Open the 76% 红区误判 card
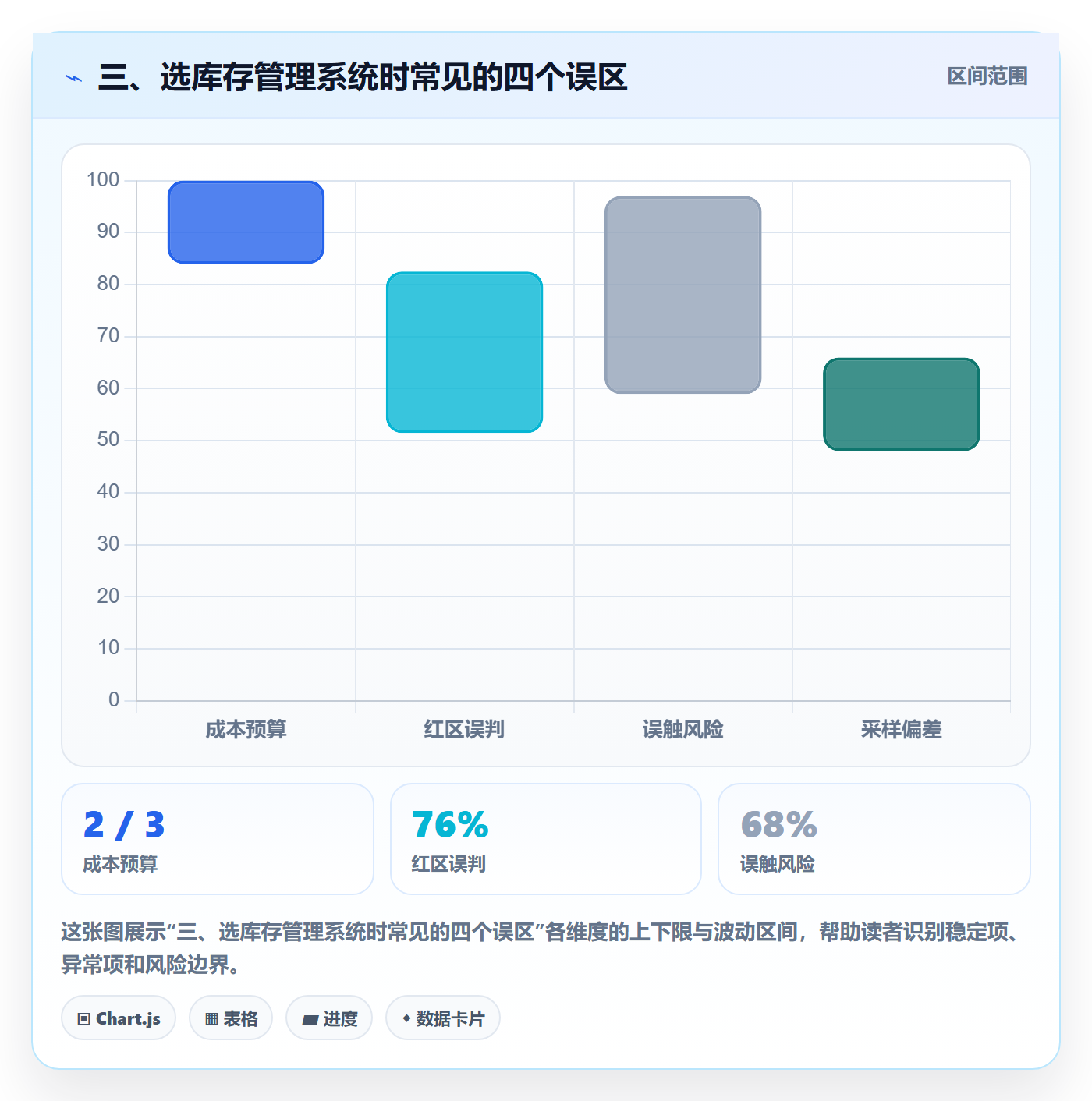1092x1101 pixels. 546,839
